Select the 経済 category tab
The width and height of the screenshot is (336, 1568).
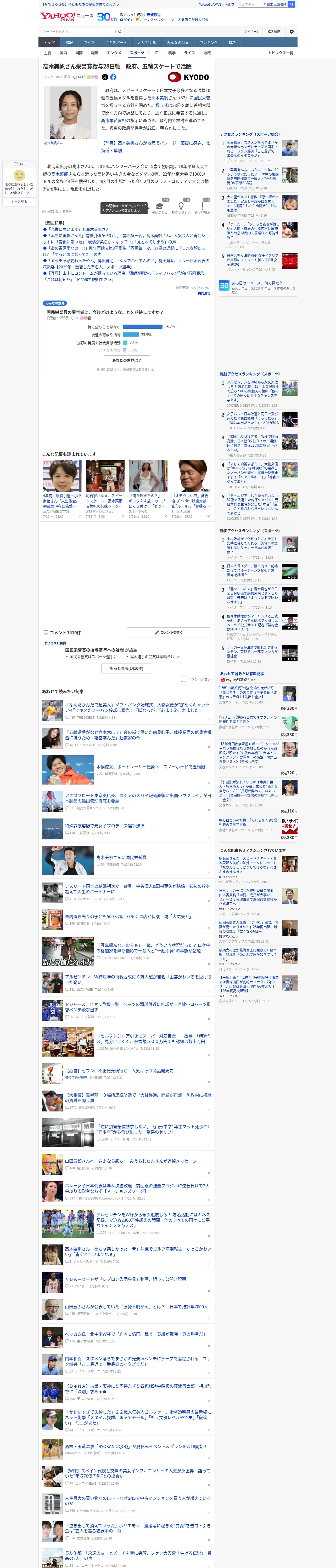coord(94,53)
